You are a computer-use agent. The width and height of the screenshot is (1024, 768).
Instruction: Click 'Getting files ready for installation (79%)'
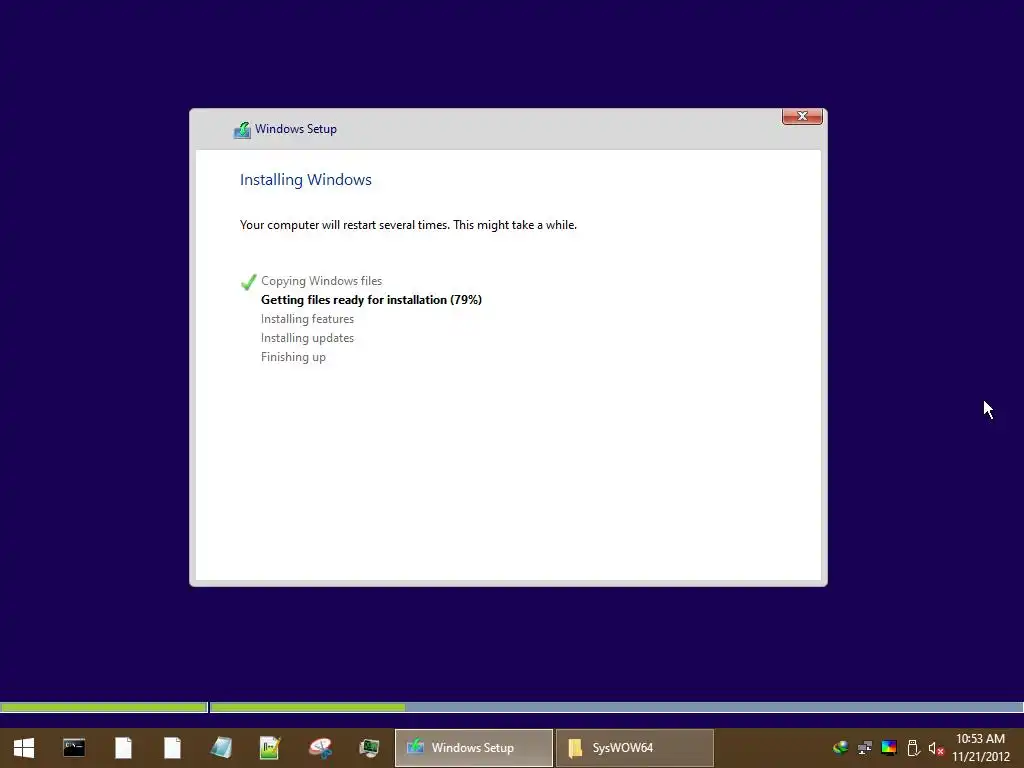(x=372, y=300)
